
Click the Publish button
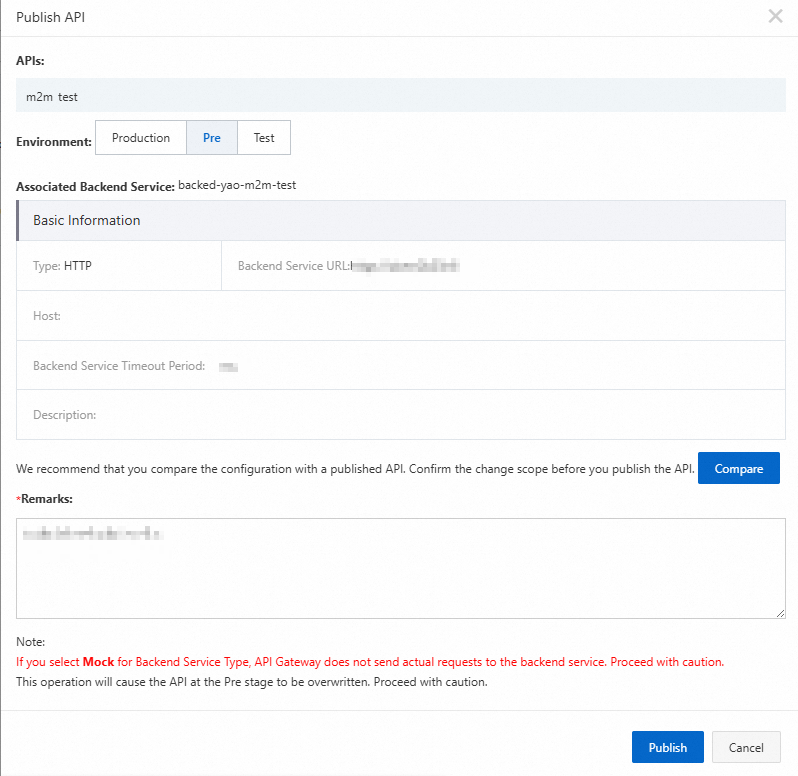(x=667, y=747)
